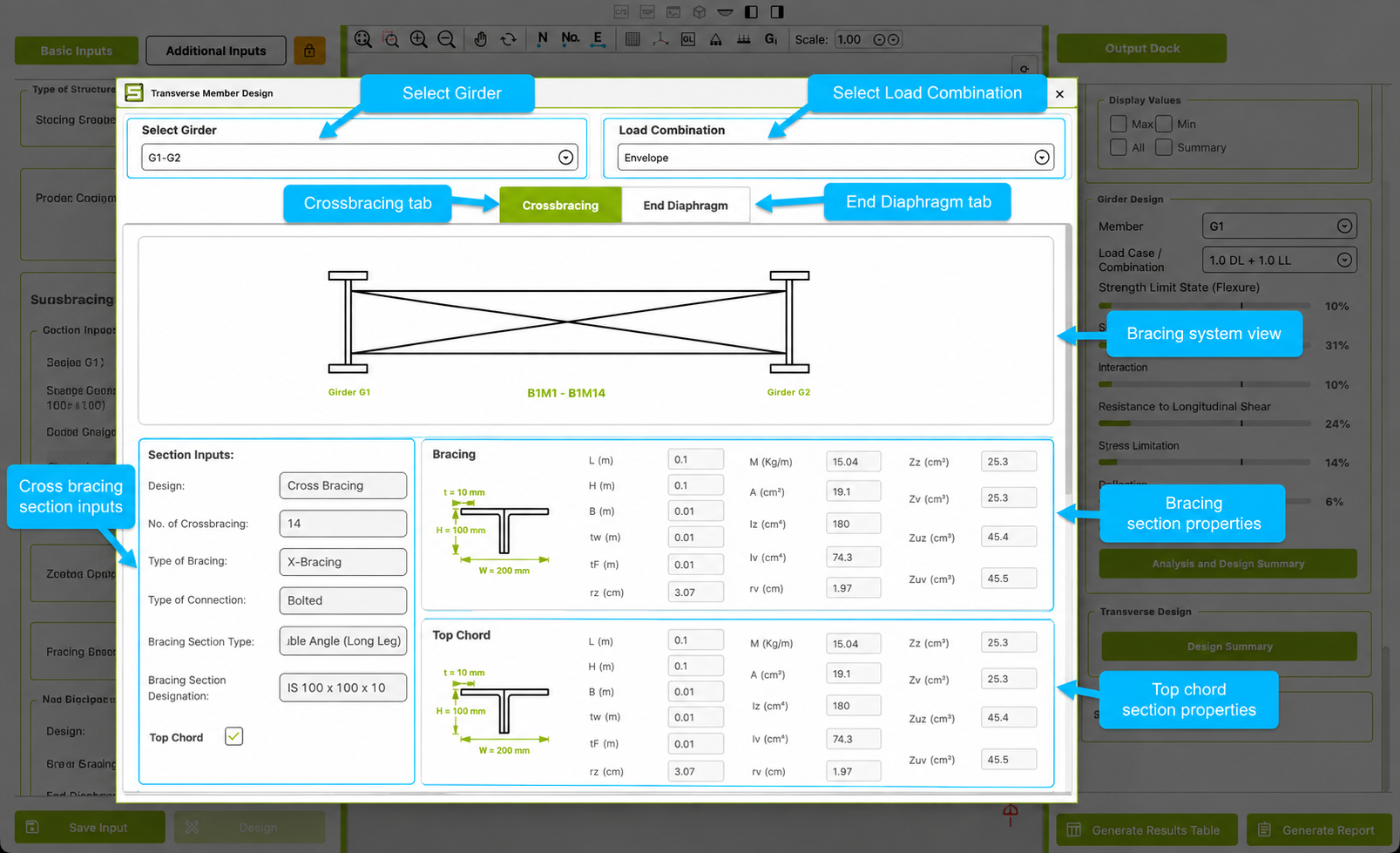
Task: Check the Summary display values checkbox
Action: pyautogui.click(x=1164, y=147)
